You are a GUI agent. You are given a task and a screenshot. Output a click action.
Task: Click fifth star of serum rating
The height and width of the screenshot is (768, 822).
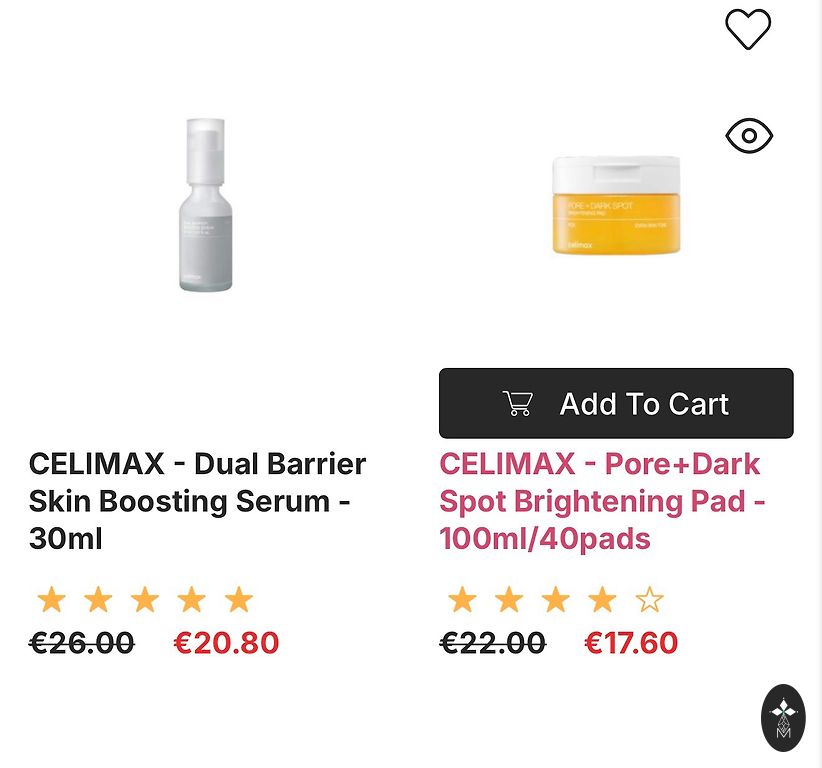tap(238, 600)
